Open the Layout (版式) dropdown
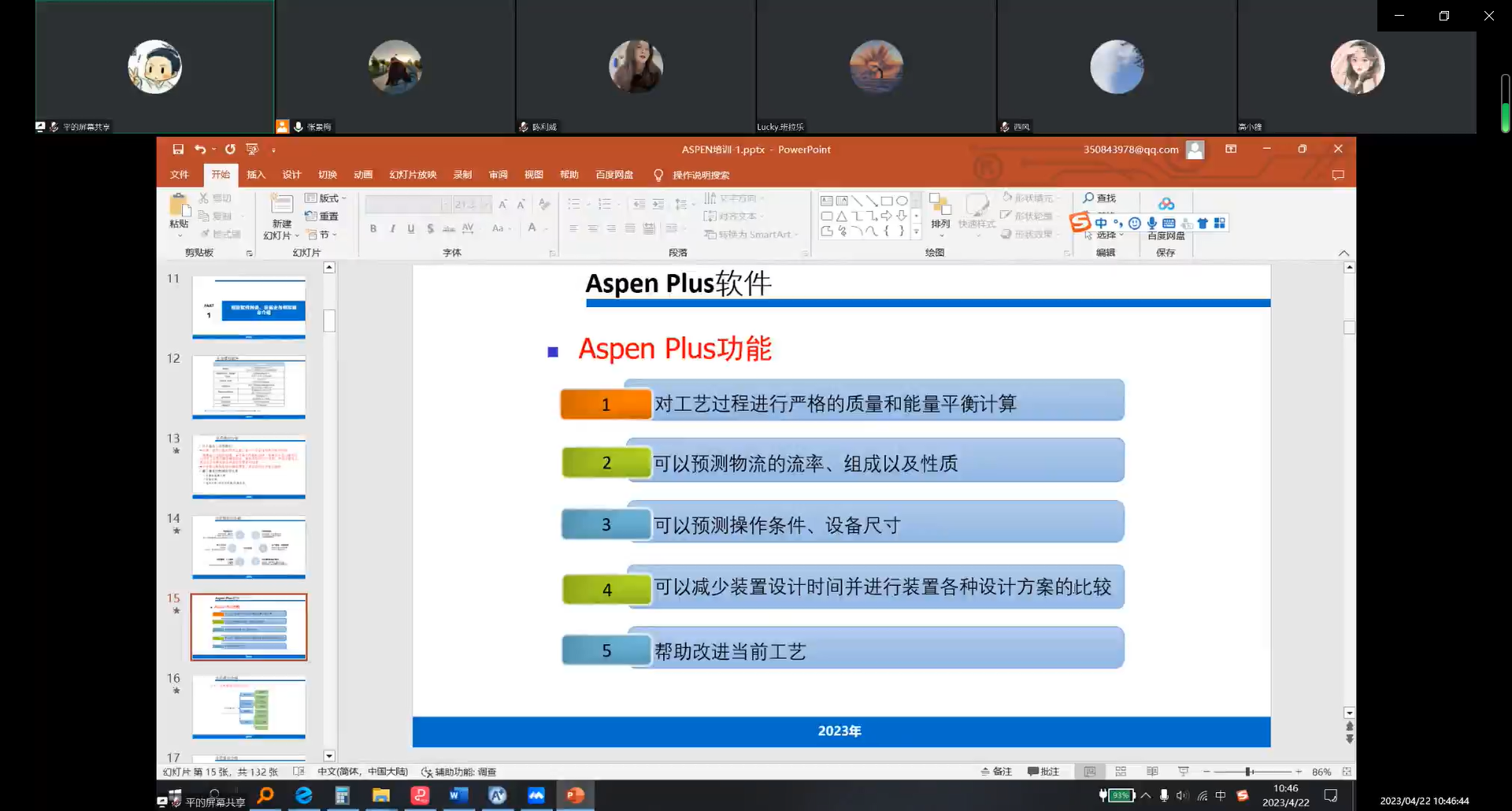This screenshot has width=1512, height=811. pyautogui.click(x=325, y=198)
